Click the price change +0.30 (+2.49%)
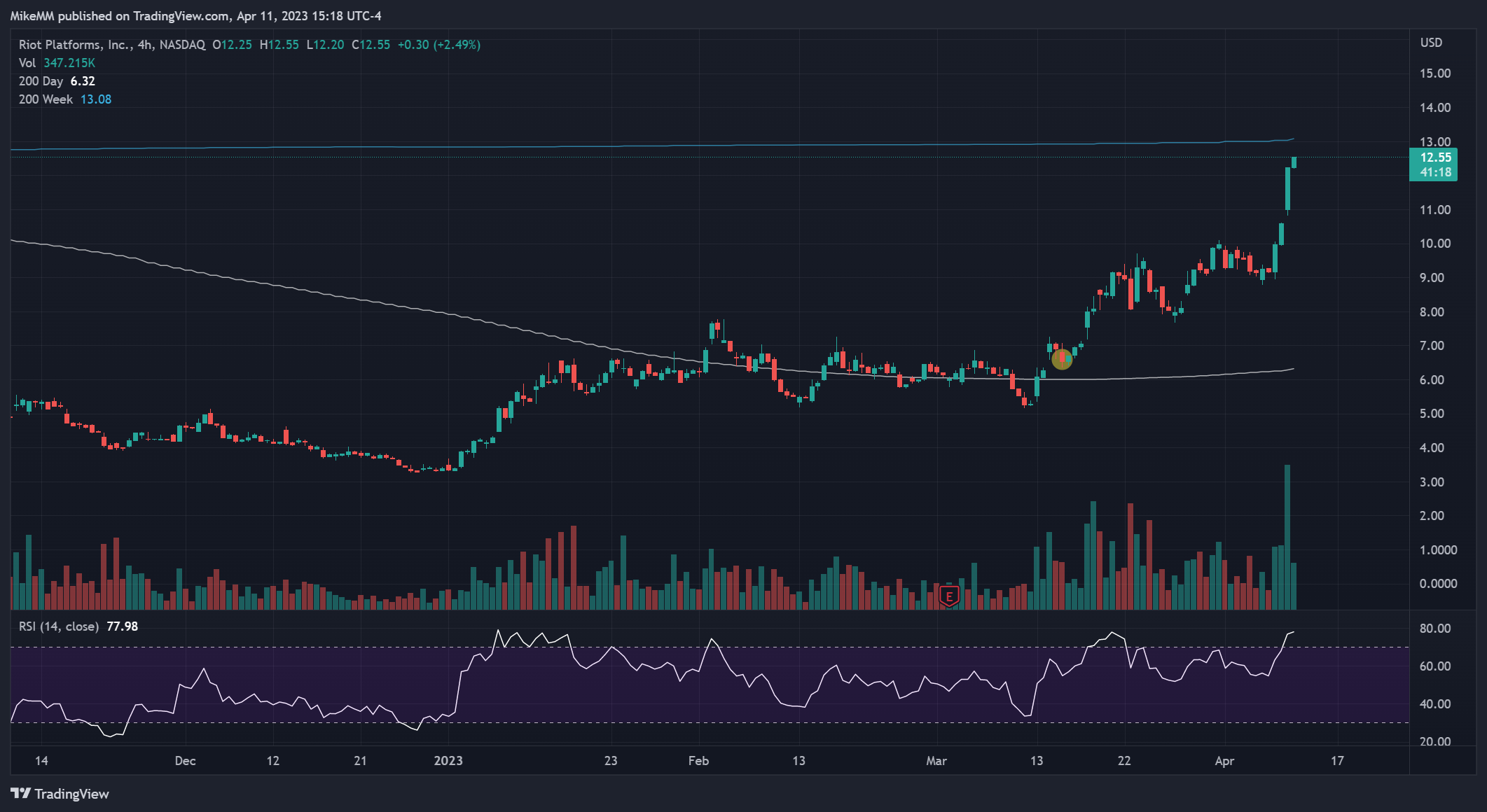Screen dimensions: 1487x812 pos(439,44)
